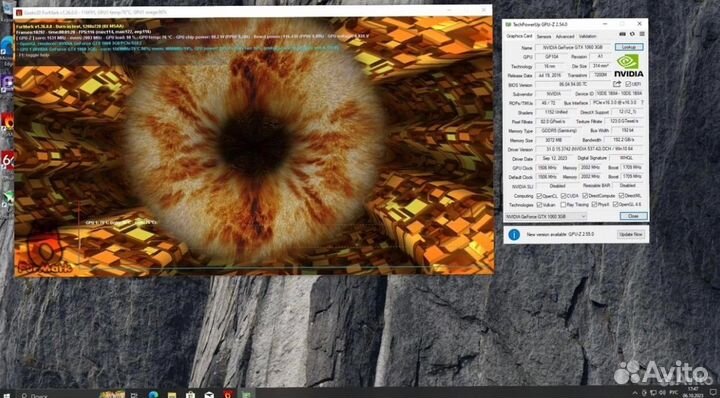Open the Task View taskbar button
The width and height of the screenshot is (720, 398).
pos(134,394)
